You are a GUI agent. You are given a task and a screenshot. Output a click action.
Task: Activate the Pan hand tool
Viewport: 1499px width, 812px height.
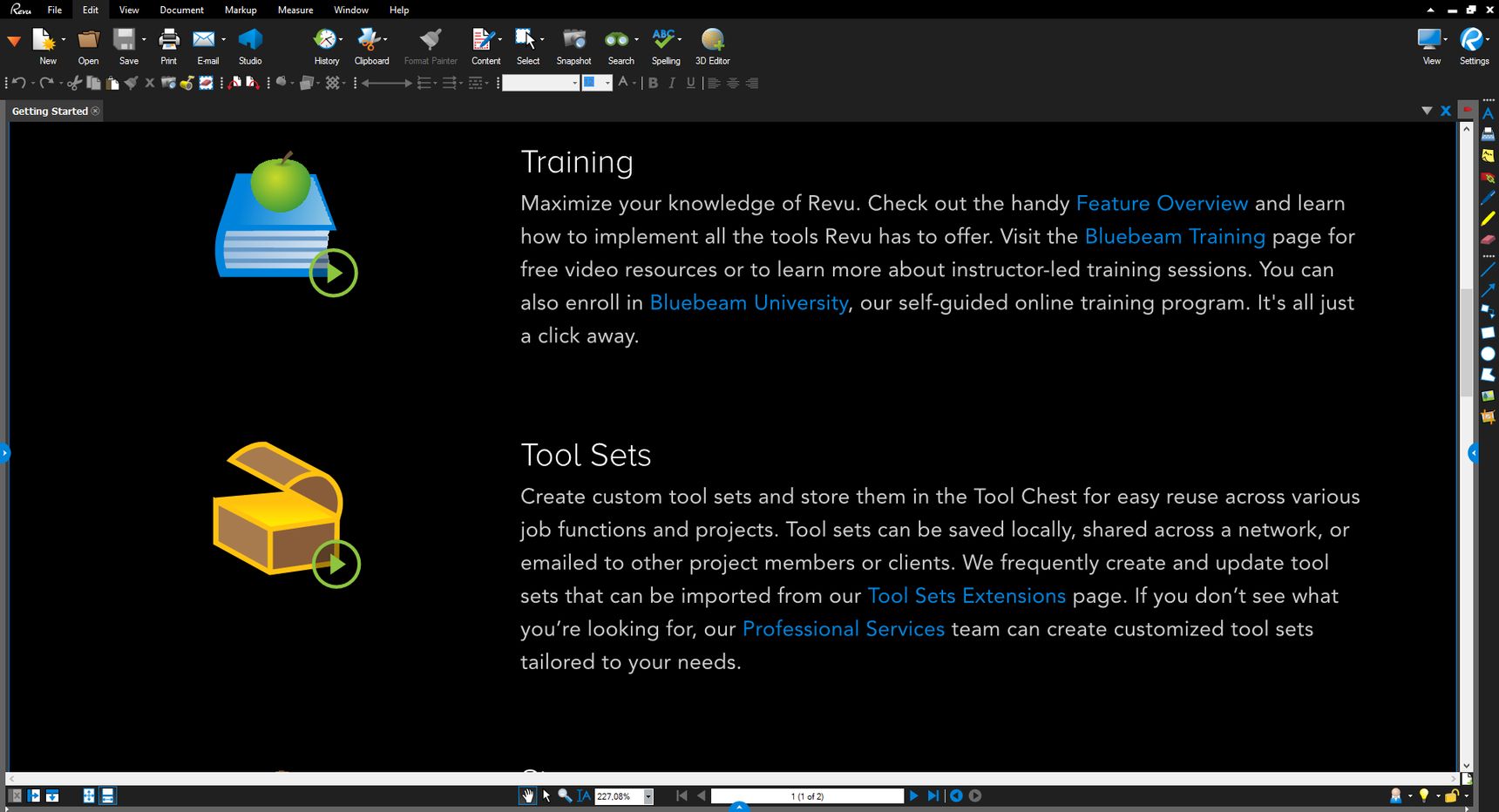point(527,795)
